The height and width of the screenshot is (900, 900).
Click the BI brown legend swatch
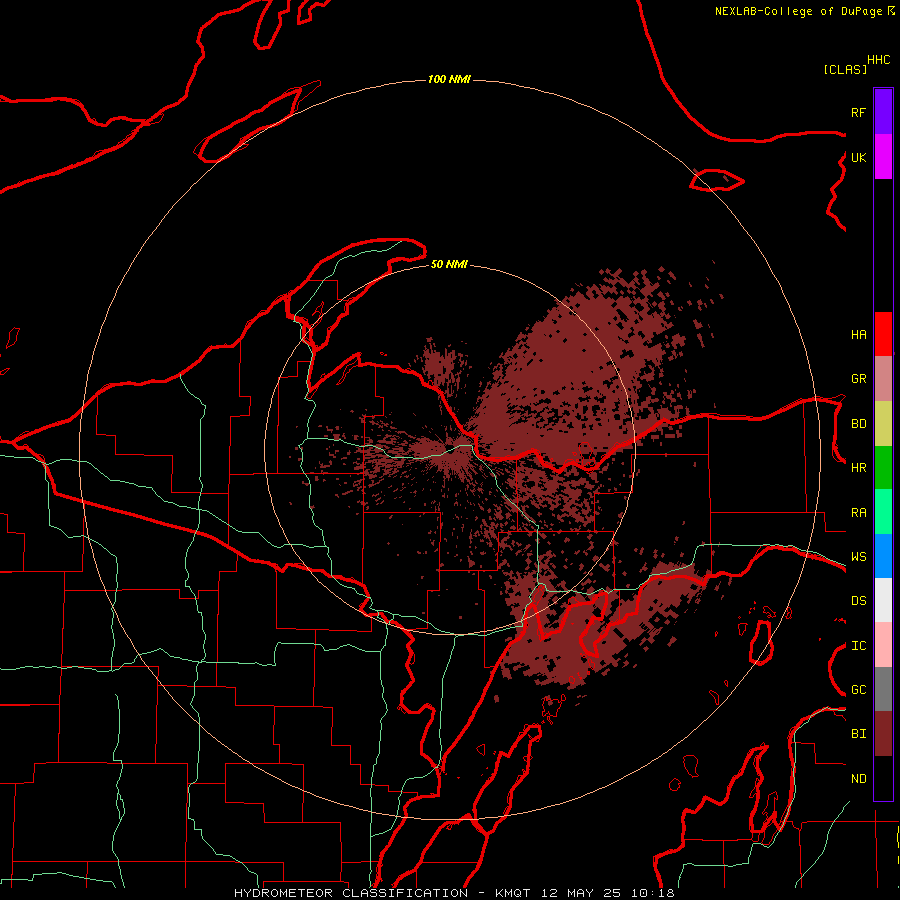[x=883, y=734]
